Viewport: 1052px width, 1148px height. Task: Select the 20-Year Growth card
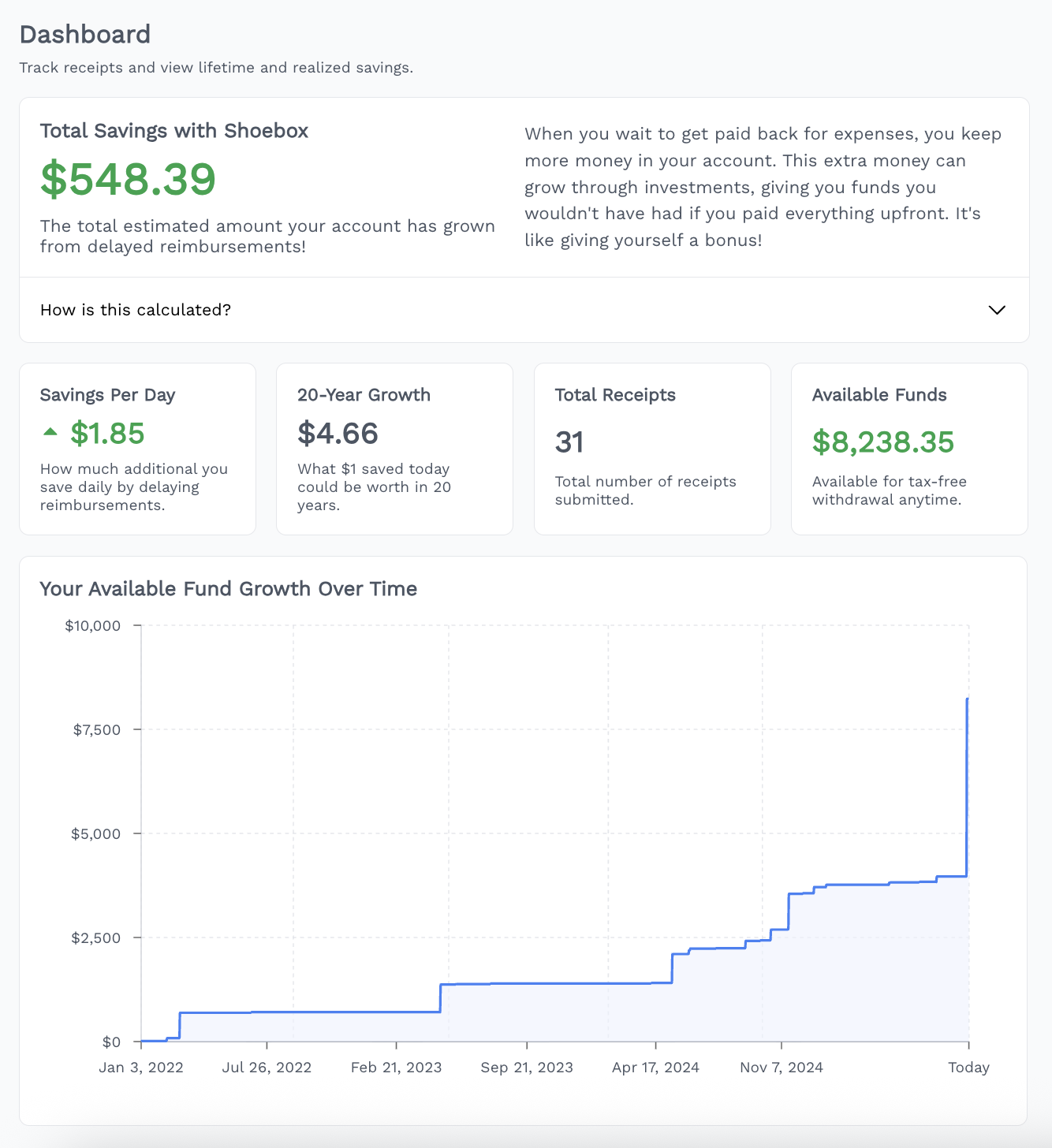pyautogui.click(x=394, y=449)
